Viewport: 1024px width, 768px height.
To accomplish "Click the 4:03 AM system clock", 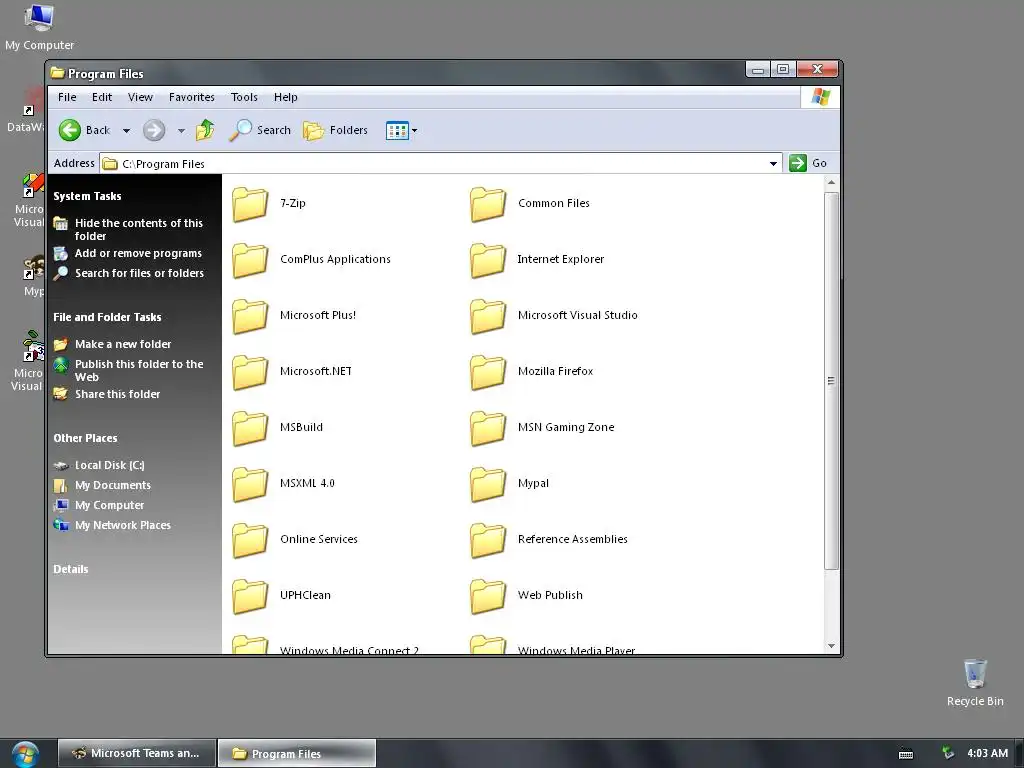I will [x=987, y=753].
